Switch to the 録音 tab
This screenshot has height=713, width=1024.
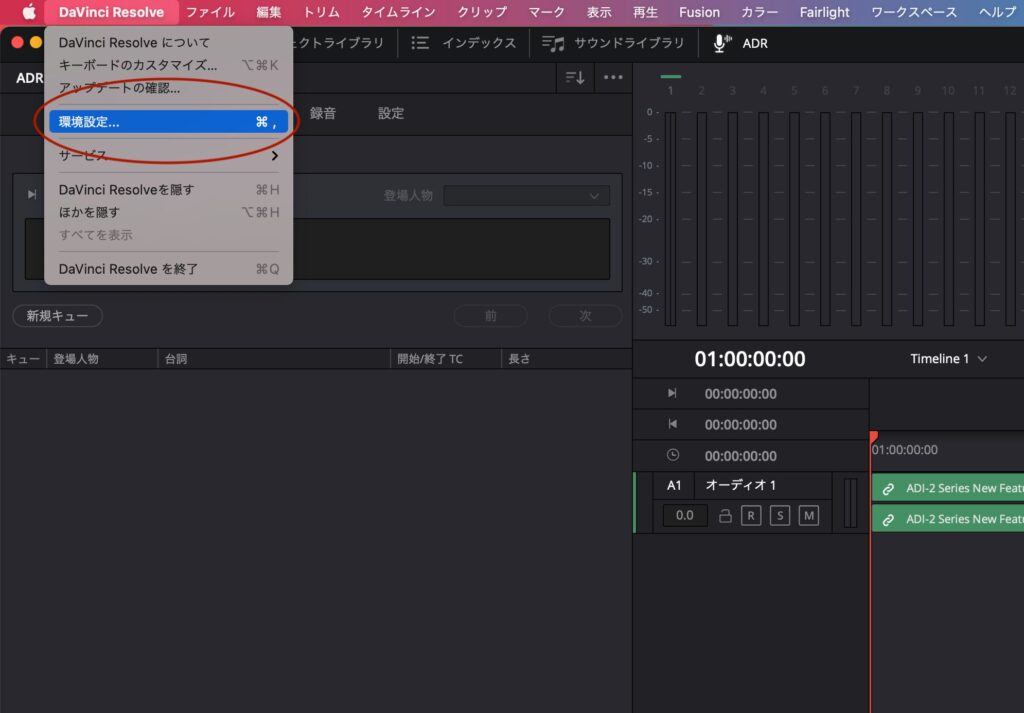point(323,113)
